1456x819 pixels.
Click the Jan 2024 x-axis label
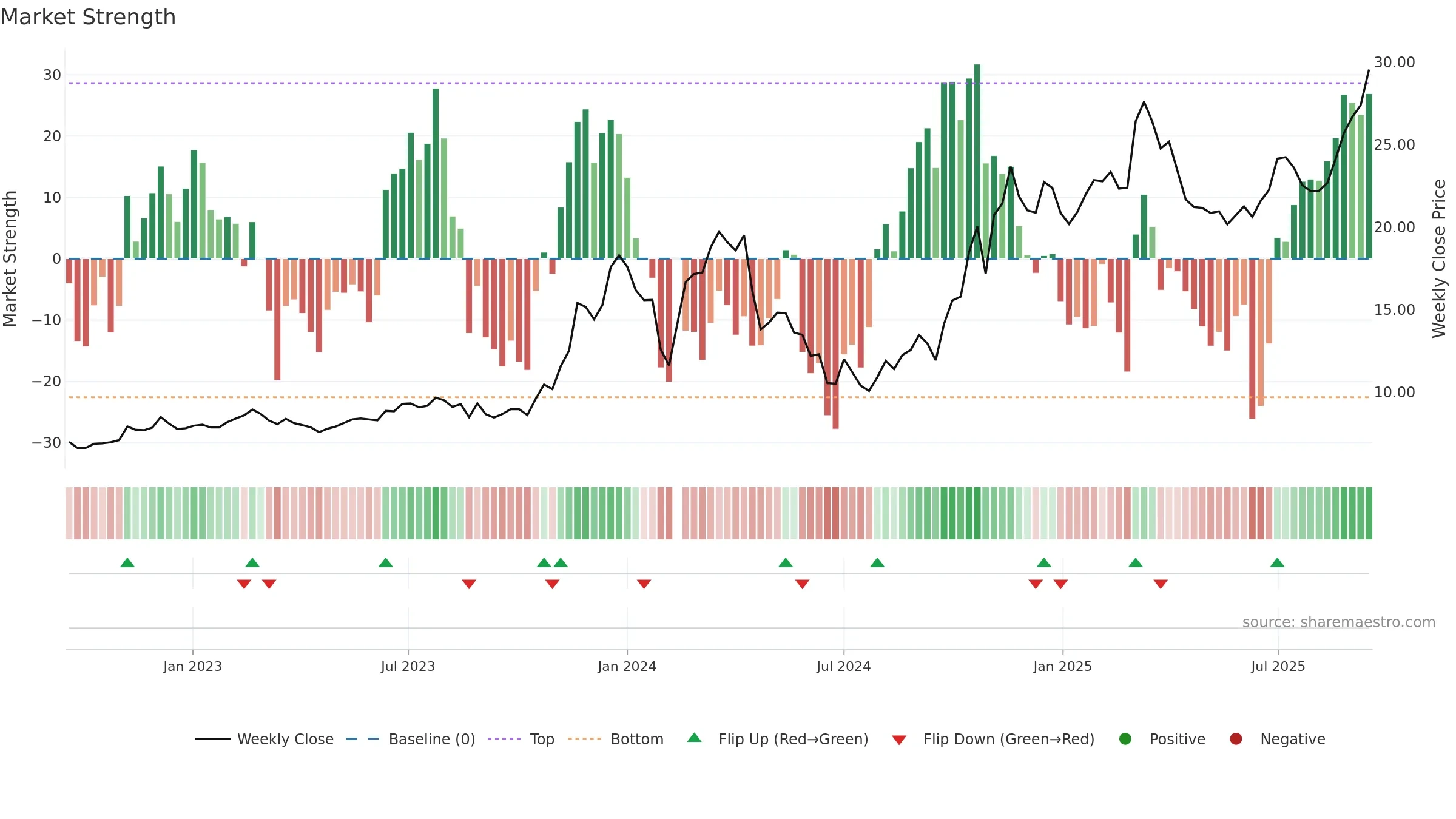[x=627, y=666]
